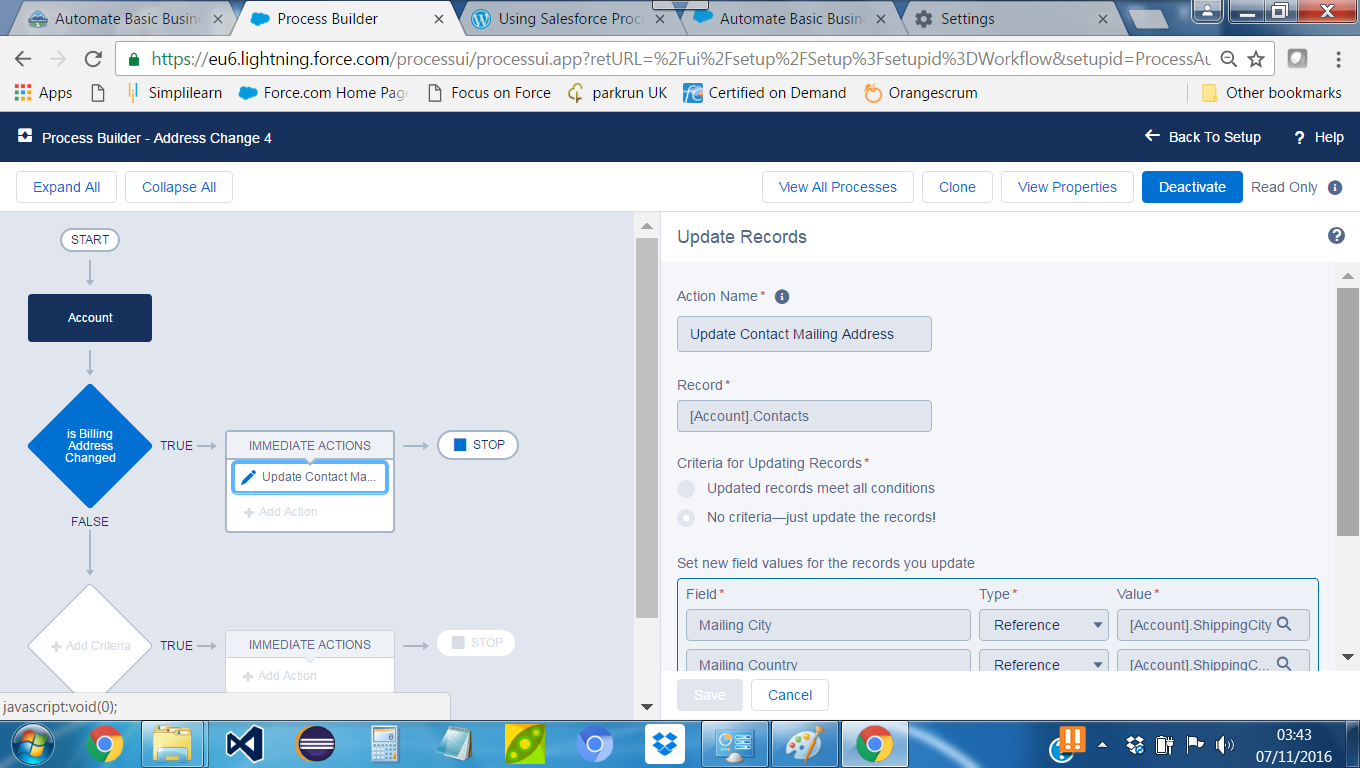1360x768 pixels.
Task: Deactivate the Address Change process
Action: click(1192, 187)
